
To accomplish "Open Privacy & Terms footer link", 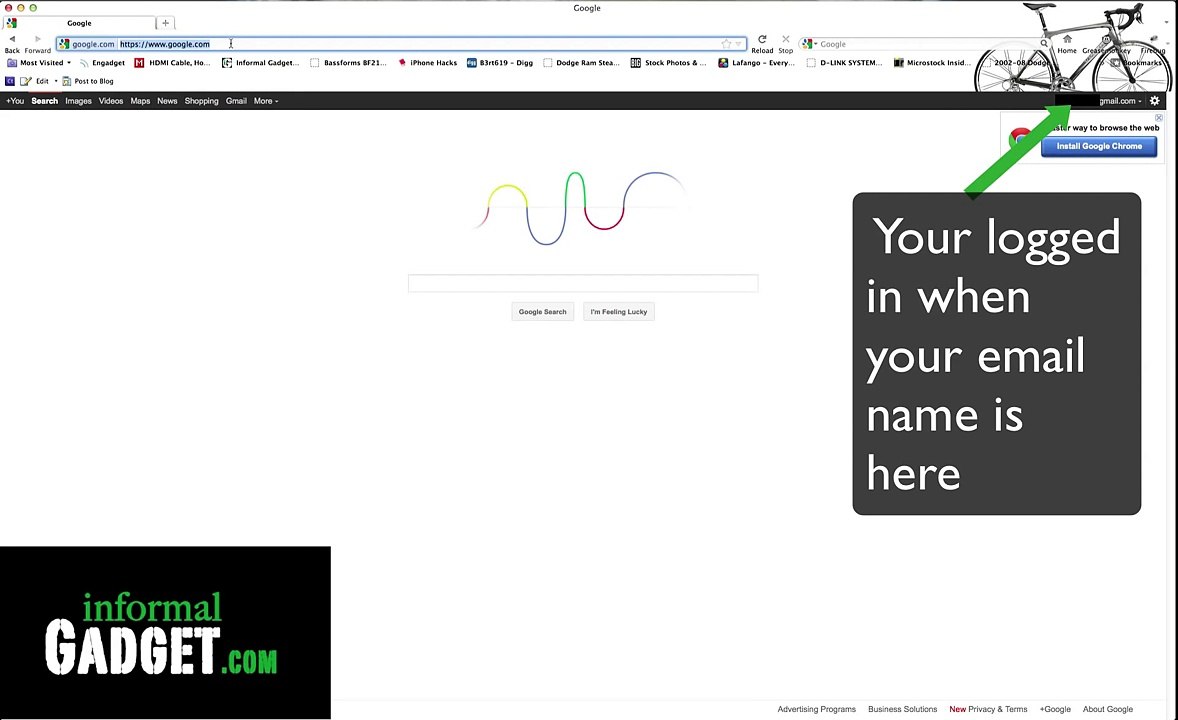I will point(998,709).
